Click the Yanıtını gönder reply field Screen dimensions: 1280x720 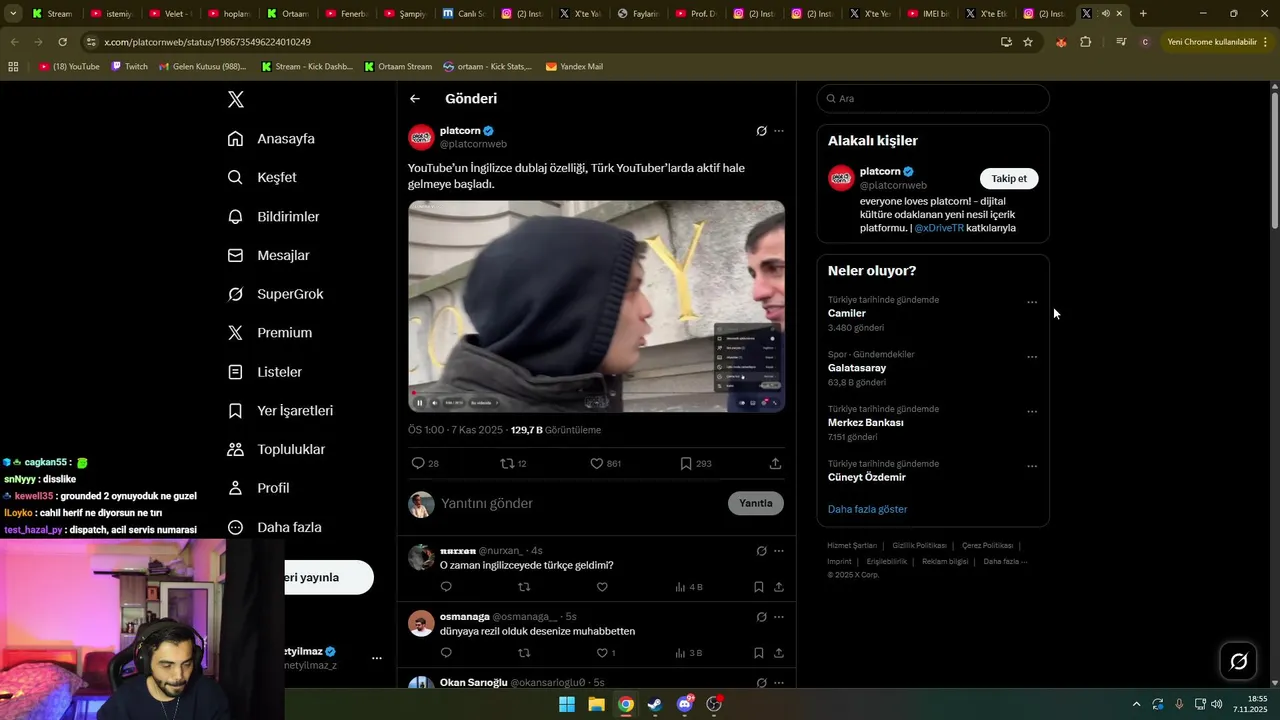pyautogui.click(x=580, y=503)
